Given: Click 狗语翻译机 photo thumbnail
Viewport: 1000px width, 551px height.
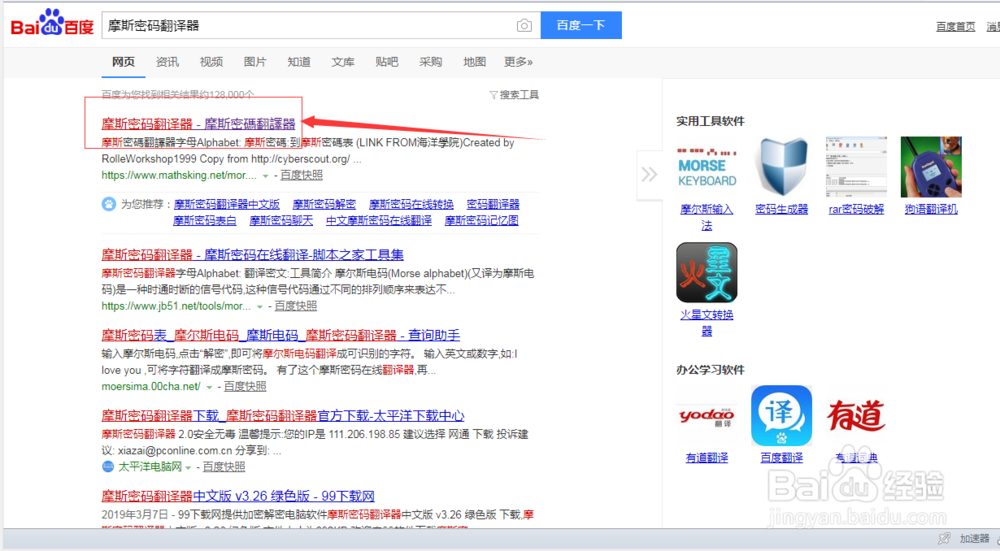Looking at the screenshot, I should [x=931, y=167].
